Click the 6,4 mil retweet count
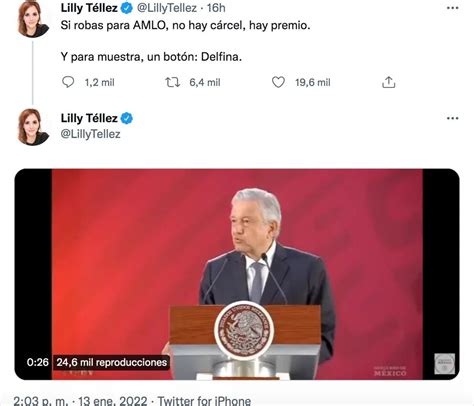The height and width of the screenshot is (406, 474). point(205,82)
